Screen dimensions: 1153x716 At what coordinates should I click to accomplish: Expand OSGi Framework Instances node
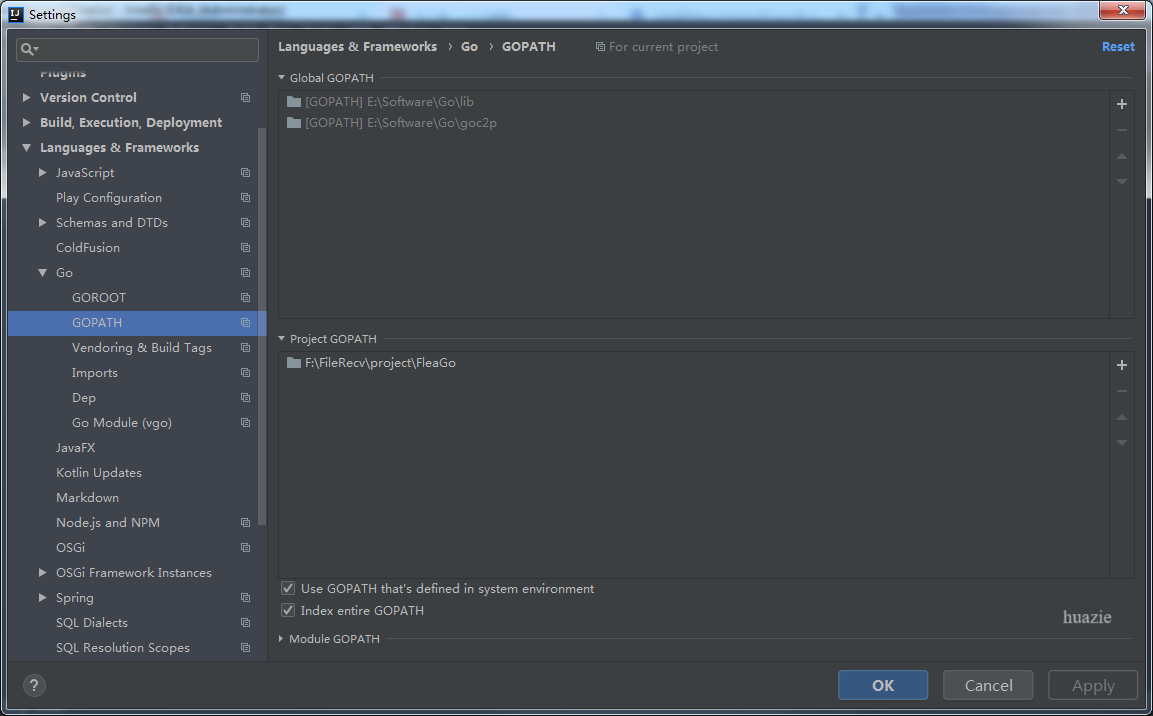pos(43,572)
